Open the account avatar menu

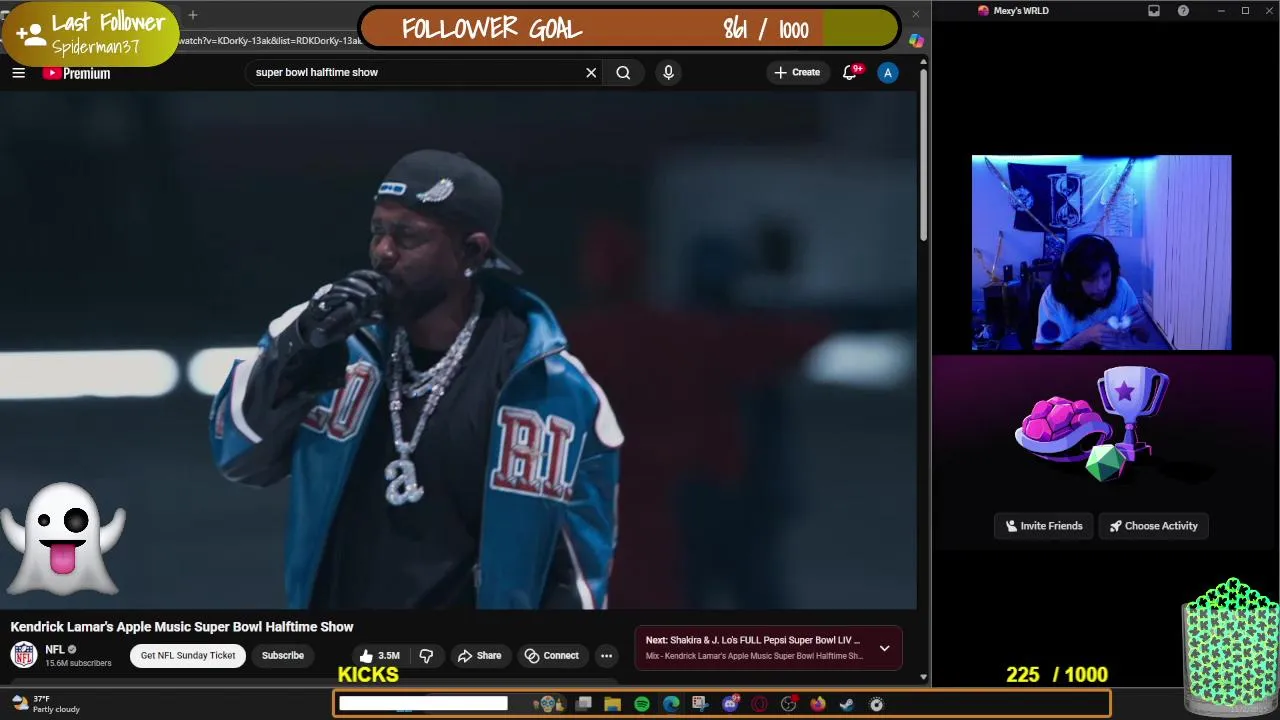point(887,72)
